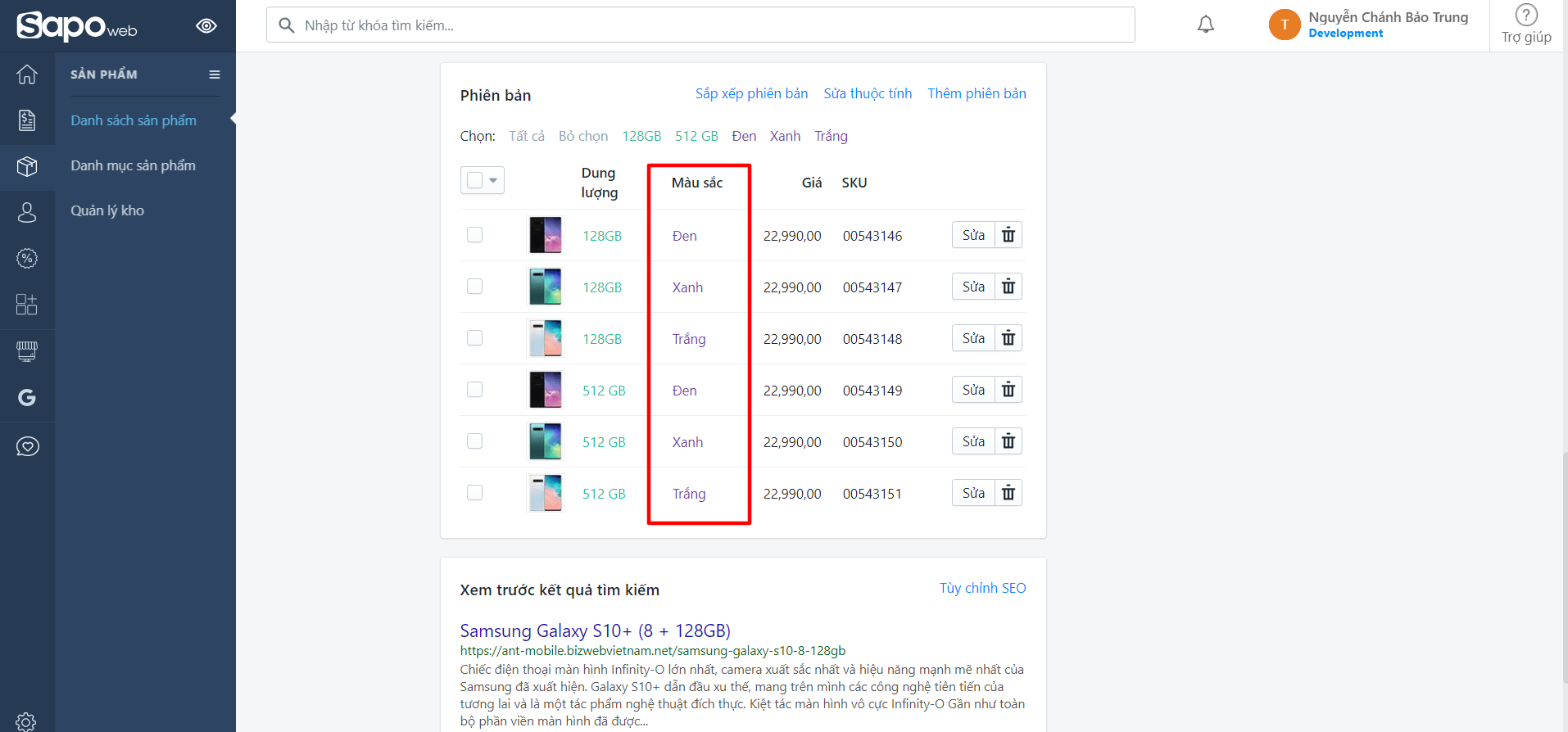Image resolution: width=1568 pixels, height=732 pixels.
Task: Click Sửa button for SKU 00543151
Action: pos(973,493)
